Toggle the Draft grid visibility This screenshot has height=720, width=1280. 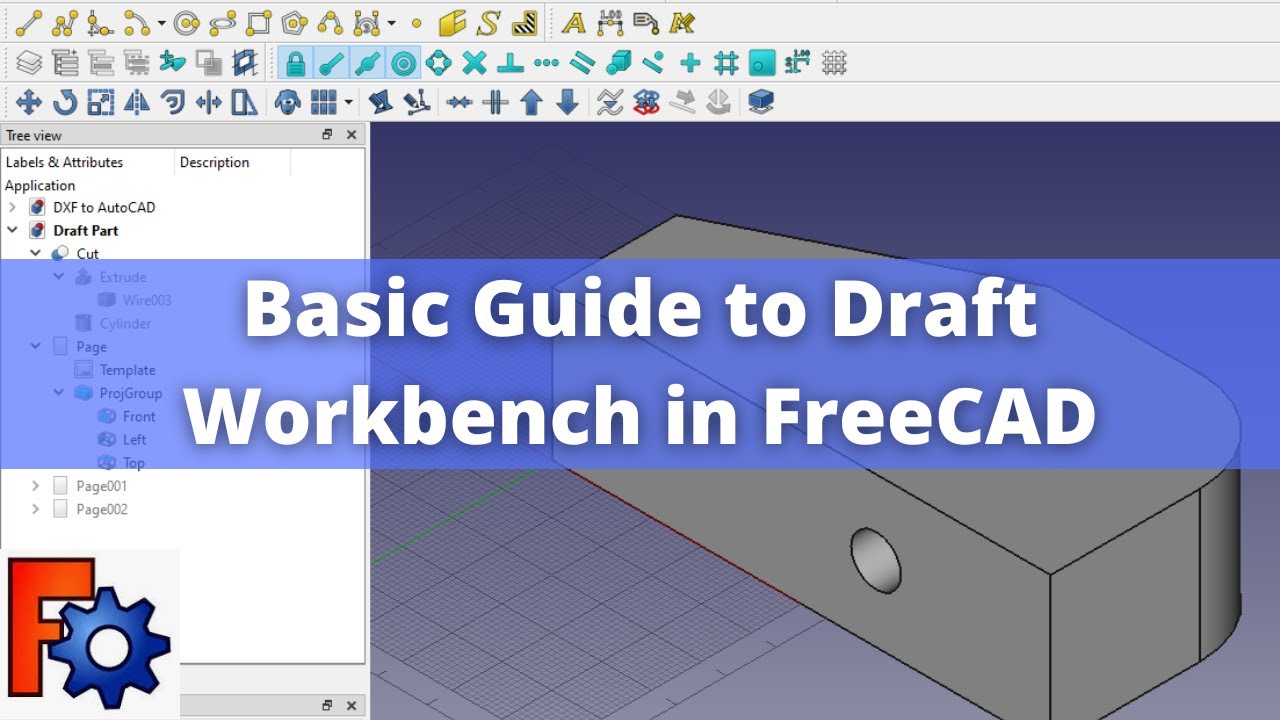point(834,63)
